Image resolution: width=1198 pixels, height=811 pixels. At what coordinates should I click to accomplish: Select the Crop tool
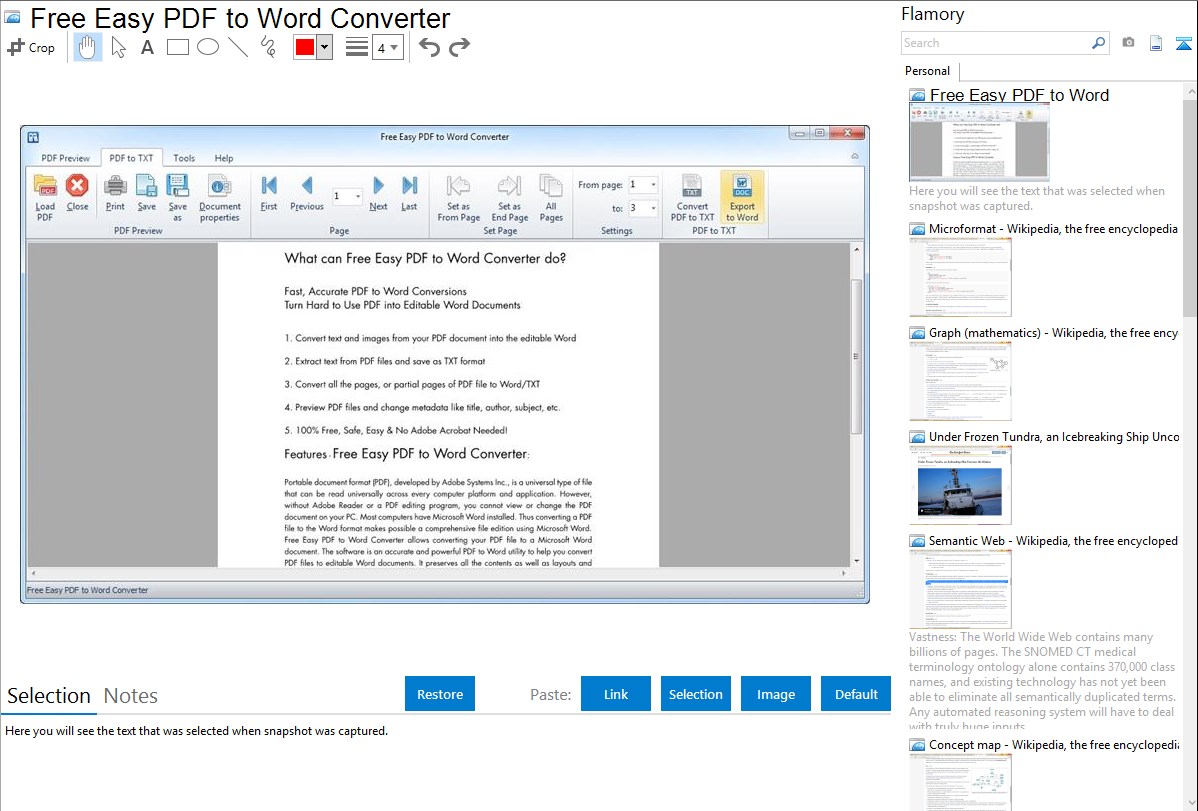31,47
